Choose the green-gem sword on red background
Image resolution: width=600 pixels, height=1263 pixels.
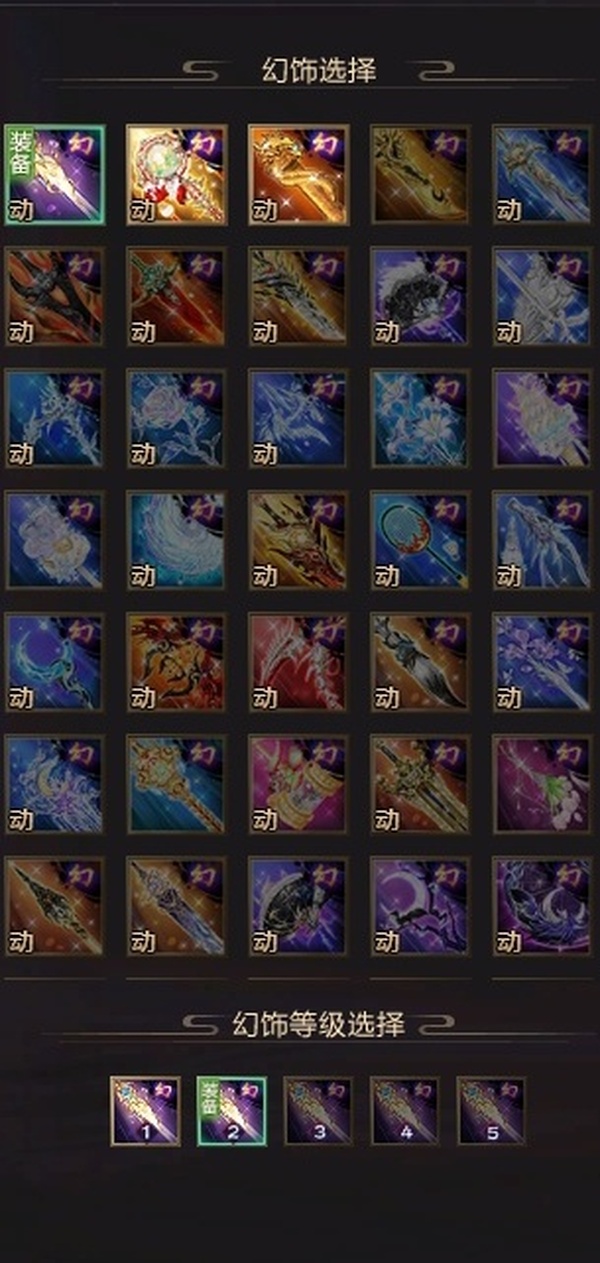pos(177,297)
